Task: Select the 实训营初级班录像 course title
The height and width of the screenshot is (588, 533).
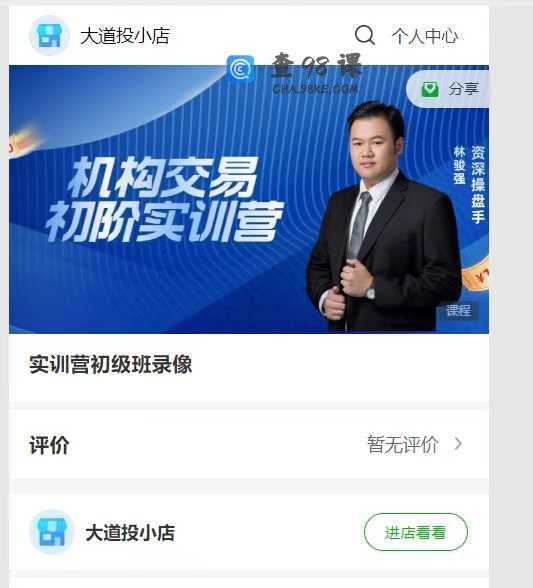Action: click(x=111, y=364)
